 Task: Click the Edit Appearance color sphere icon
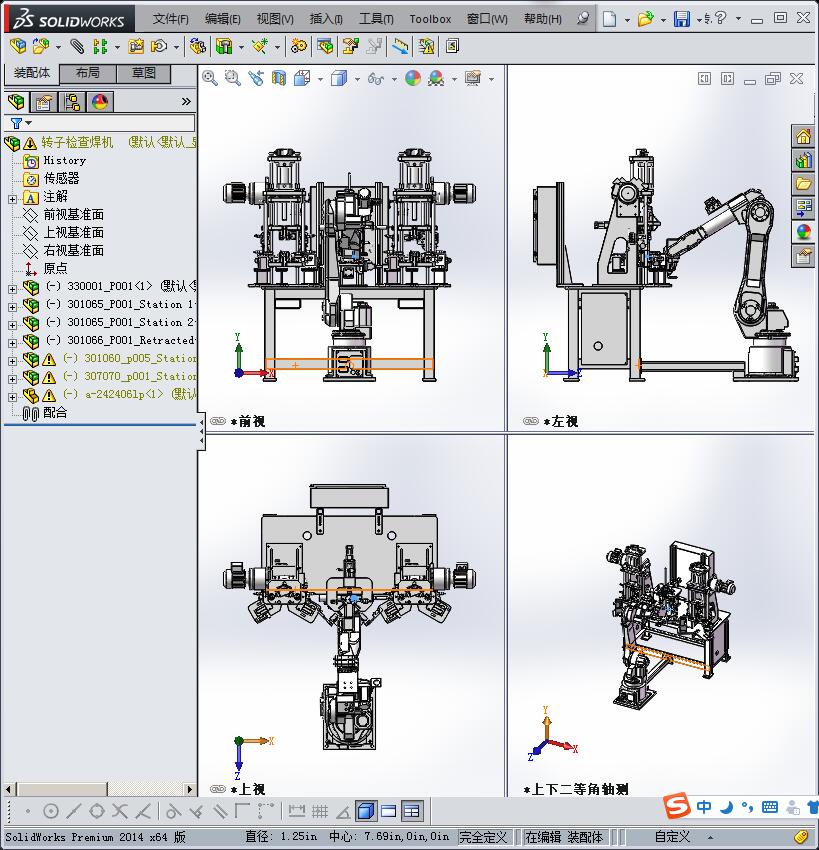[x=413, y=78]
